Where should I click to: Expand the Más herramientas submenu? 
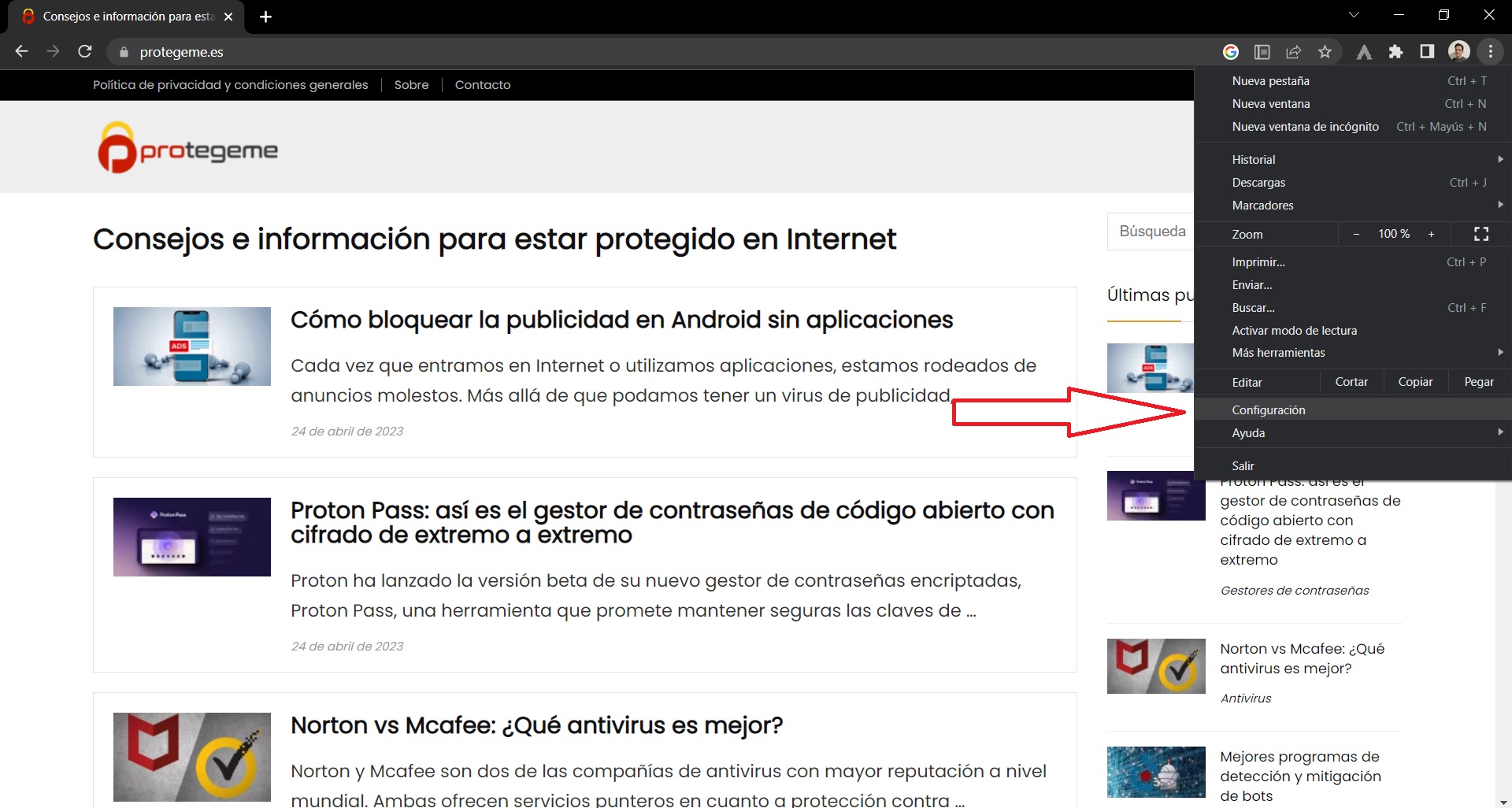click(x=1353, y=353)
